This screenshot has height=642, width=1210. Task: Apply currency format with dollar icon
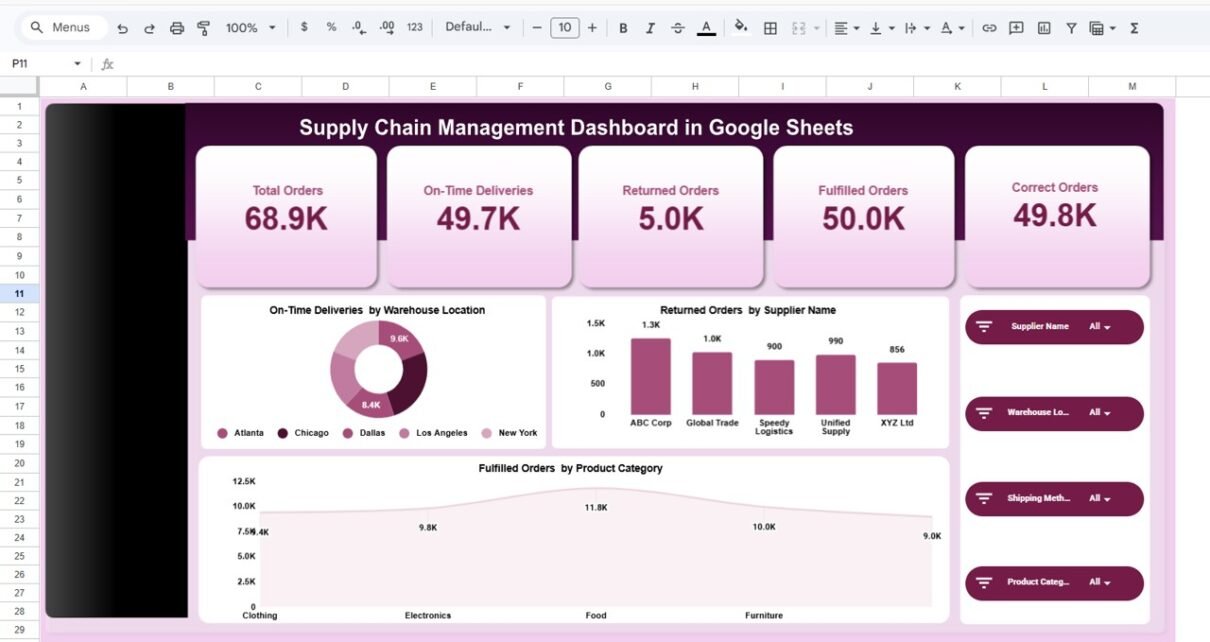(304, 28)
